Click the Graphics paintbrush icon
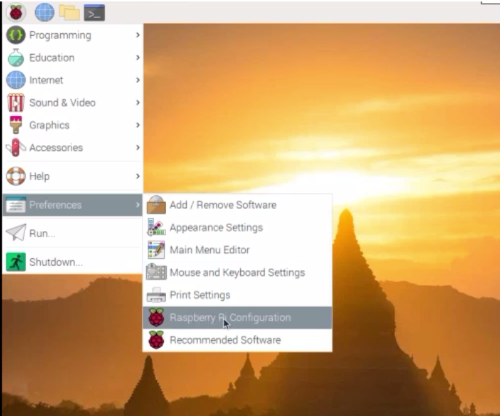Viewport: 500px width, 416px height. [x=16, y=125]
